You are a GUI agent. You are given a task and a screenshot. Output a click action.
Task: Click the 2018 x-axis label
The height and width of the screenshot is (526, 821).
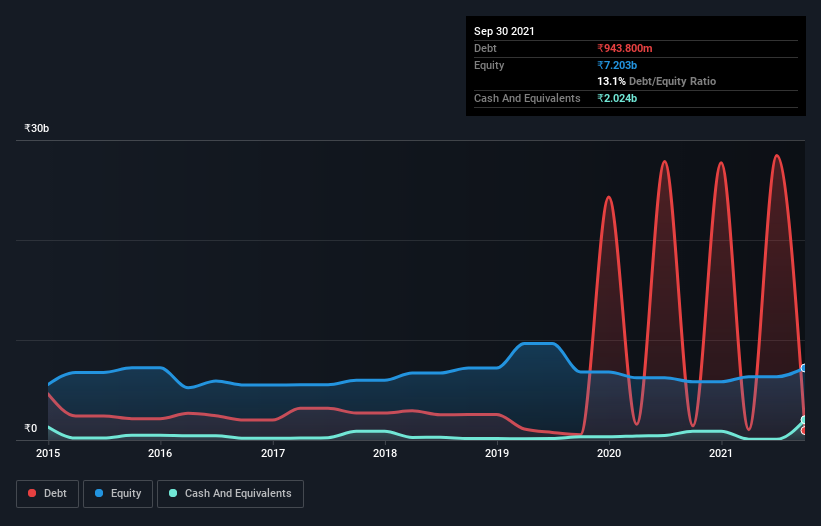coord(385,453)
